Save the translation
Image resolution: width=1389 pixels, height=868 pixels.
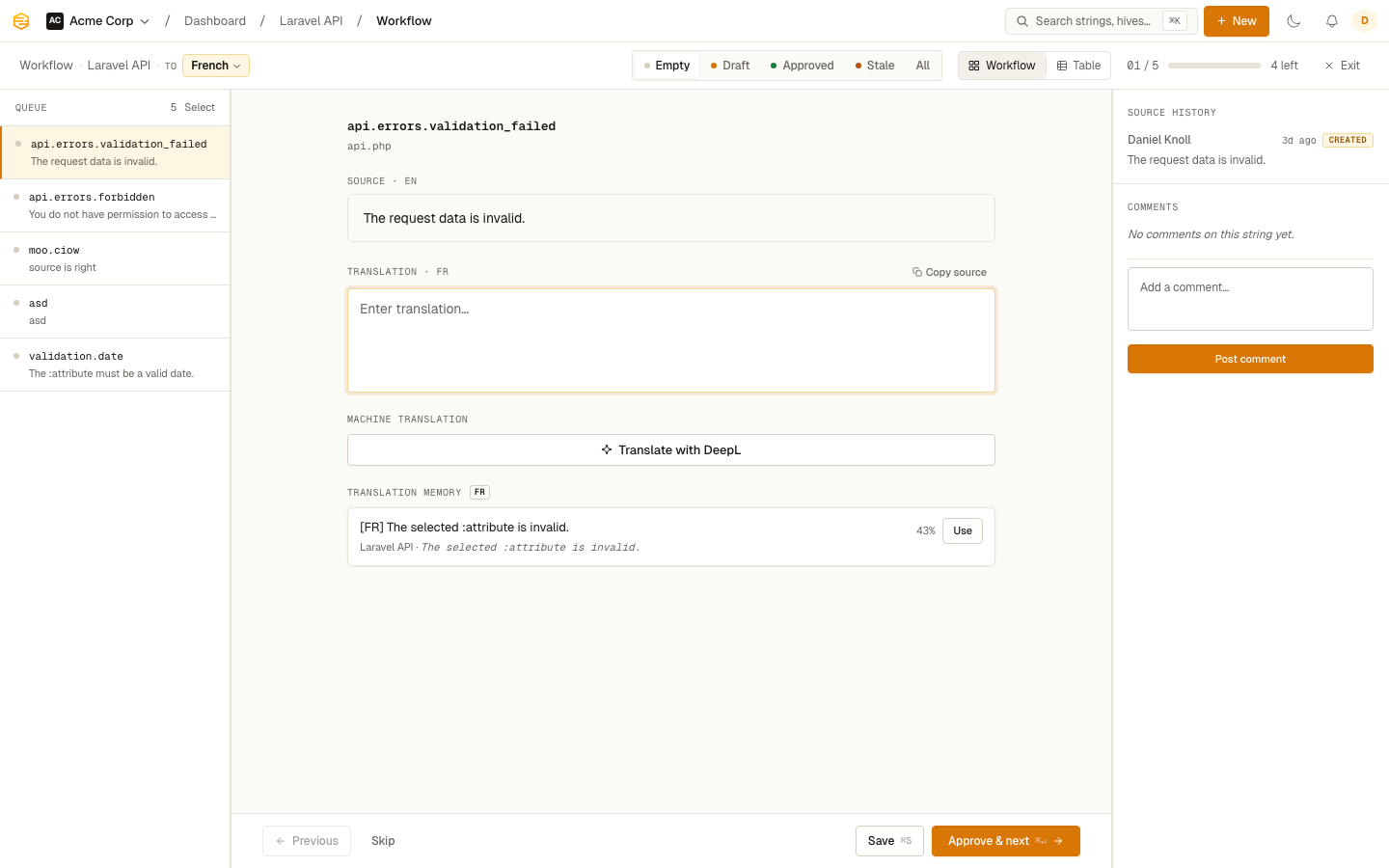coord(889,841)
